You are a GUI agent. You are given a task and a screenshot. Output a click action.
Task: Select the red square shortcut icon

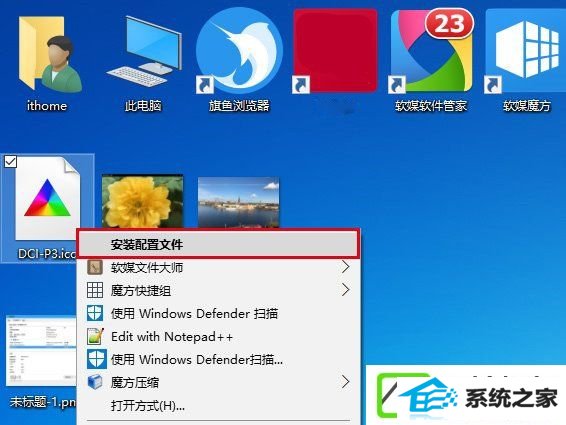pos(335,51)
